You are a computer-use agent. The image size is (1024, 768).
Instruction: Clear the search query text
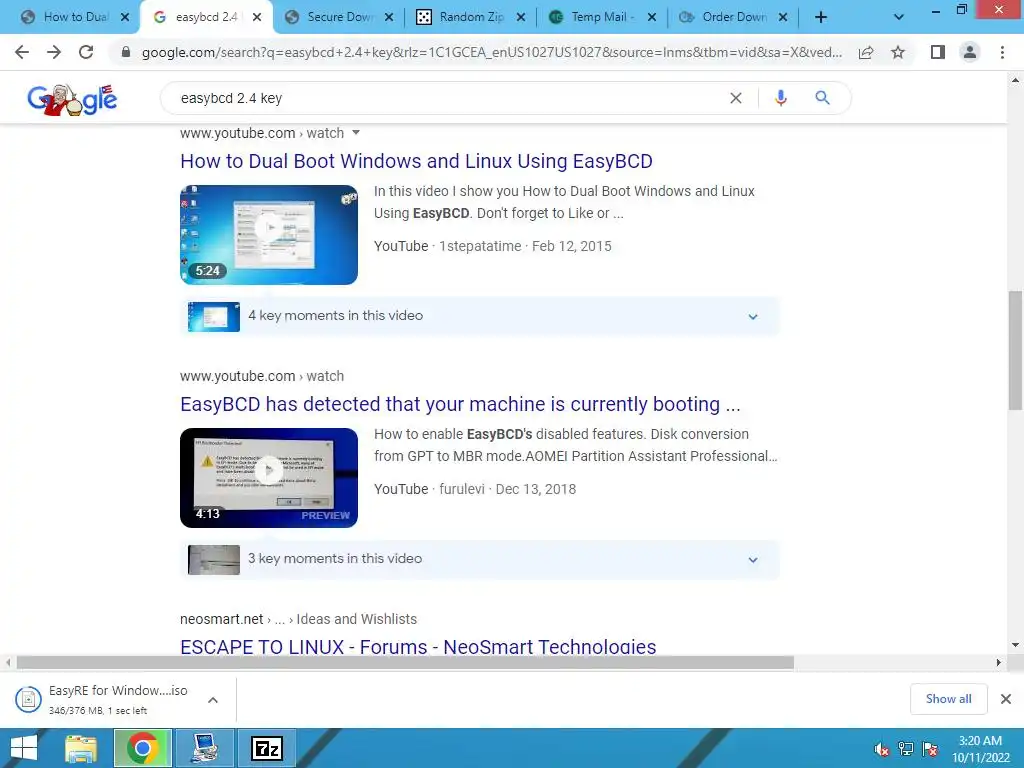[735, 98]
